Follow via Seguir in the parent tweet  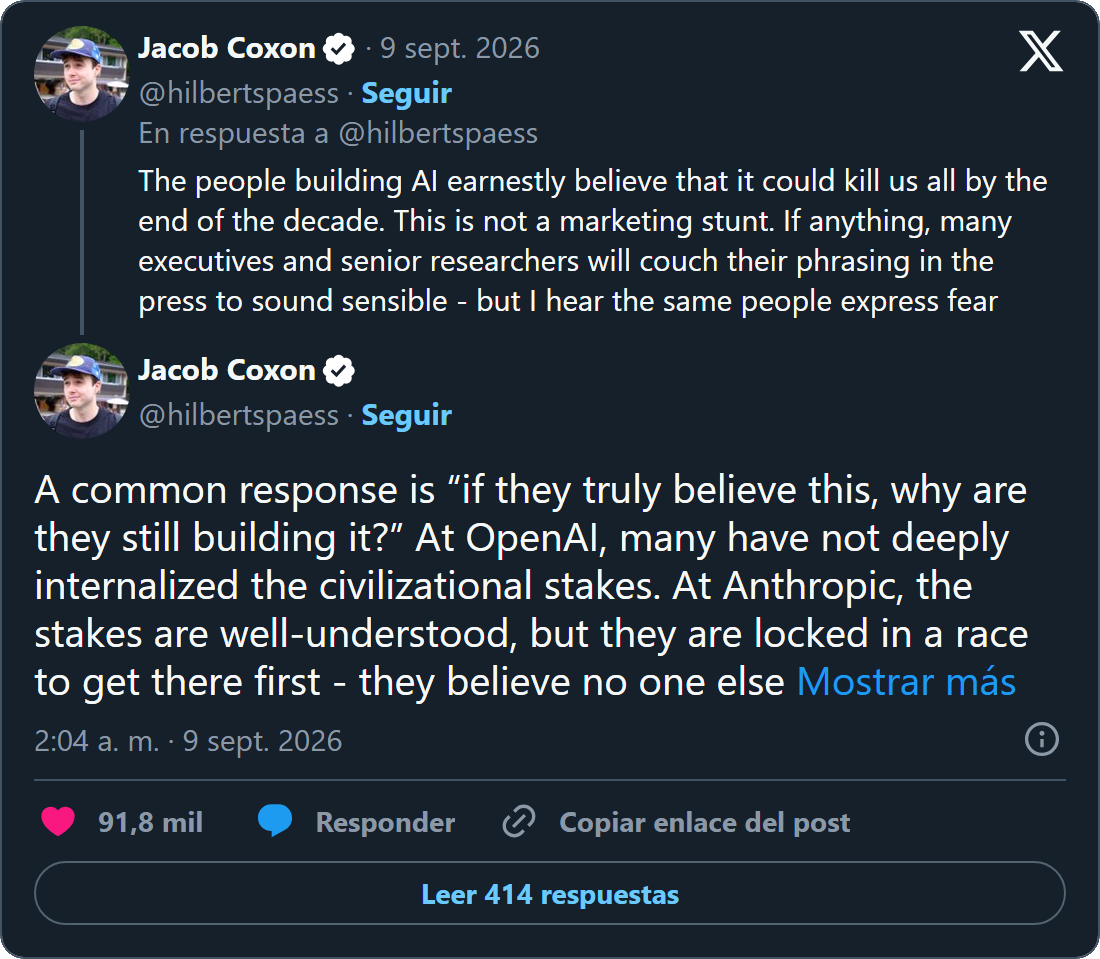(406, 93)
